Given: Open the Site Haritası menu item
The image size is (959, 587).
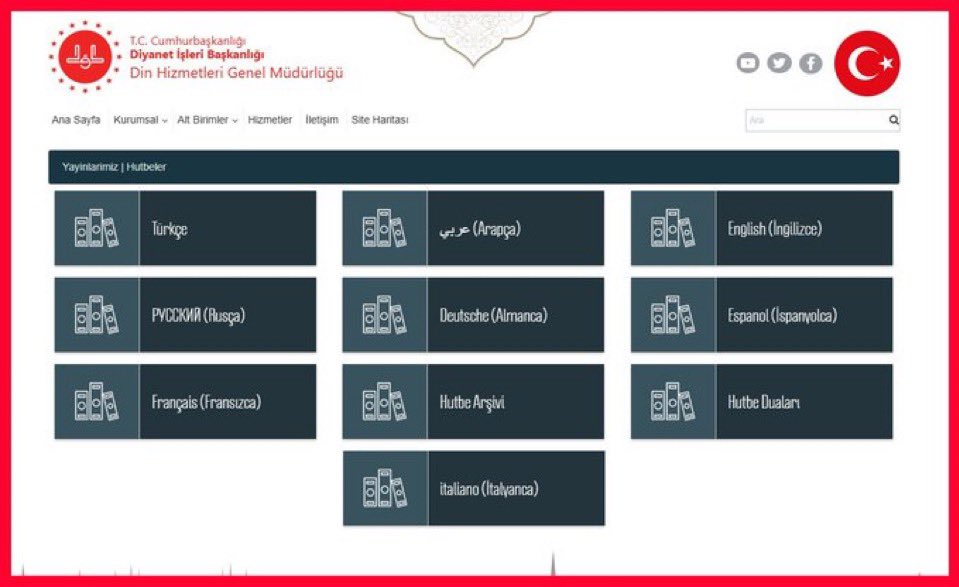Looking at the screenshot, I should pos(380,120).
